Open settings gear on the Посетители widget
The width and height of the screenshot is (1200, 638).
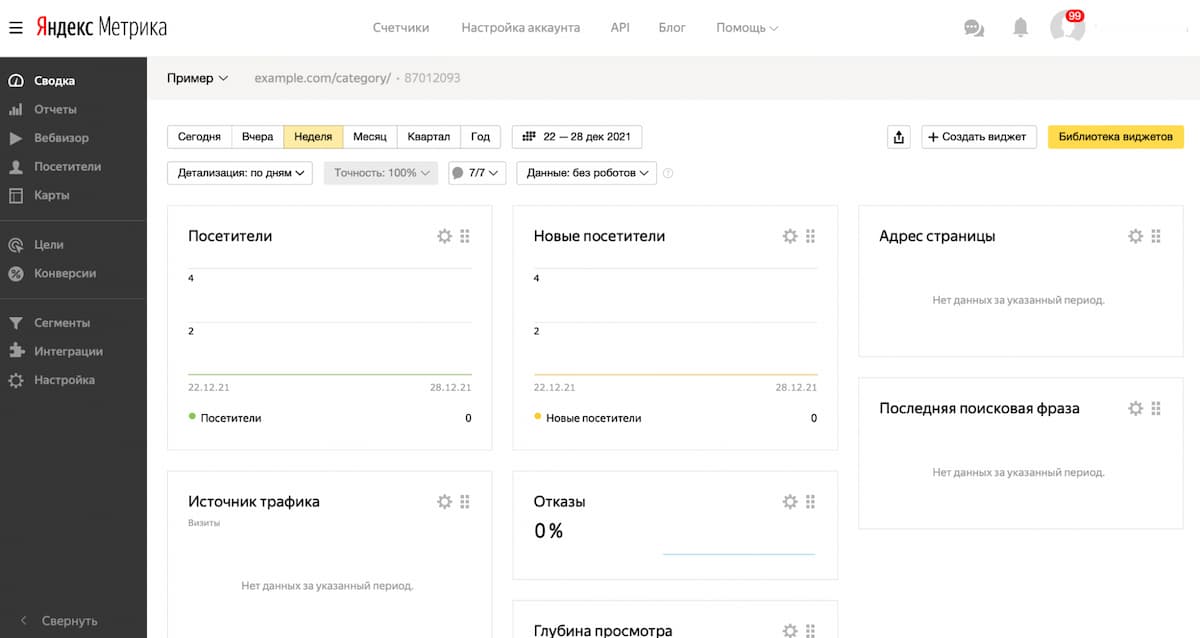point(444,236)
